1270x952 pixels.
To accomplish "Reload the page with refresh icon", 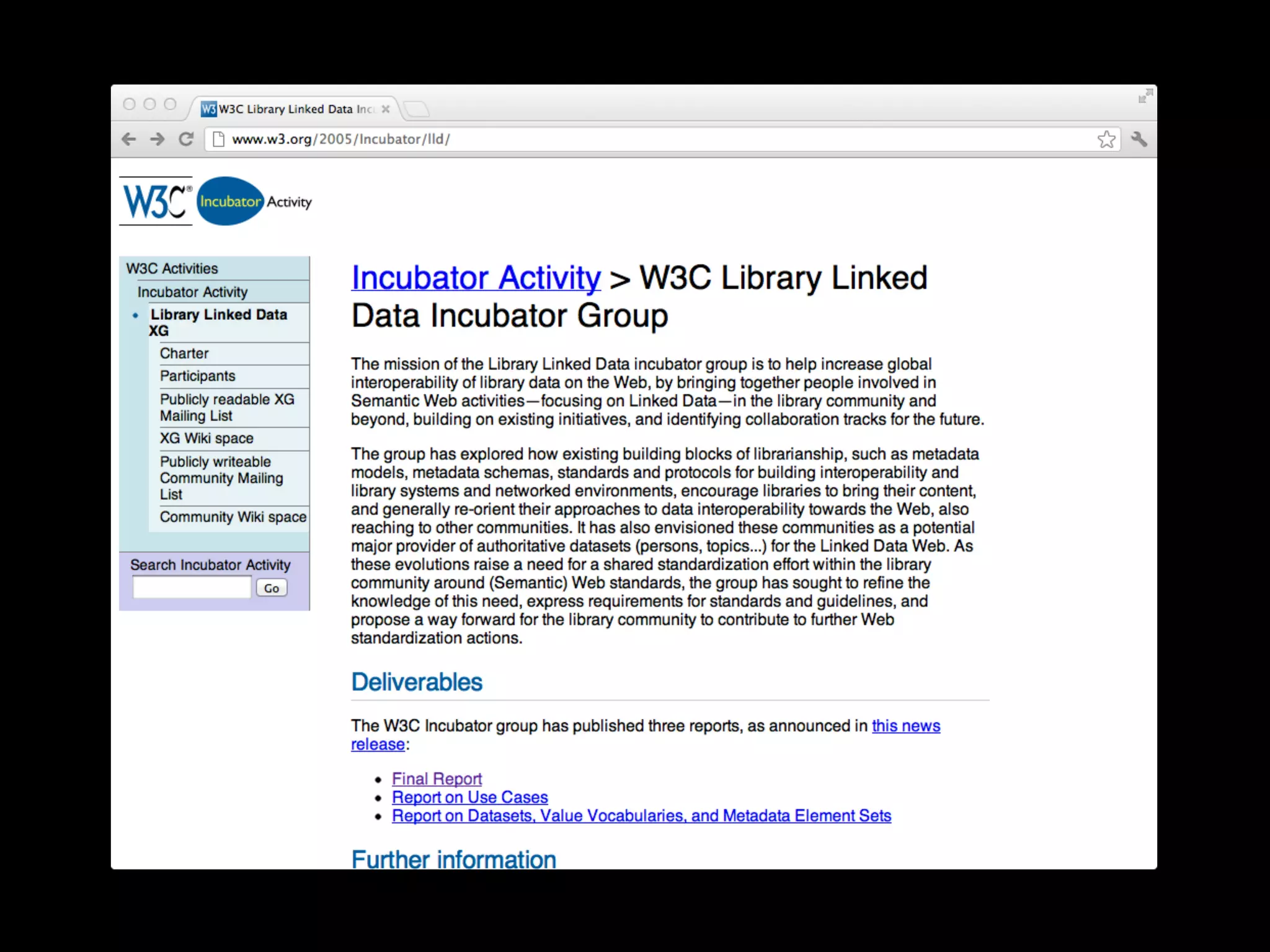I will pos(186,139).
